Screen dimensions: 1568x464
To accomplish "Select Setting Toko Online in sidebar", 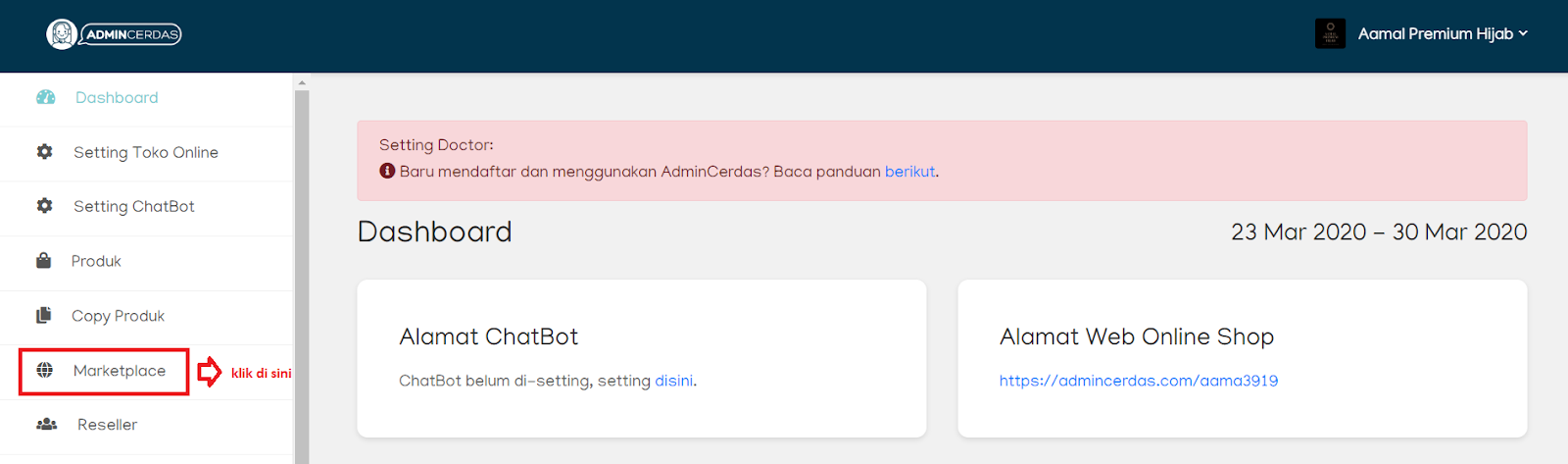I will click(x=147, y=153).
